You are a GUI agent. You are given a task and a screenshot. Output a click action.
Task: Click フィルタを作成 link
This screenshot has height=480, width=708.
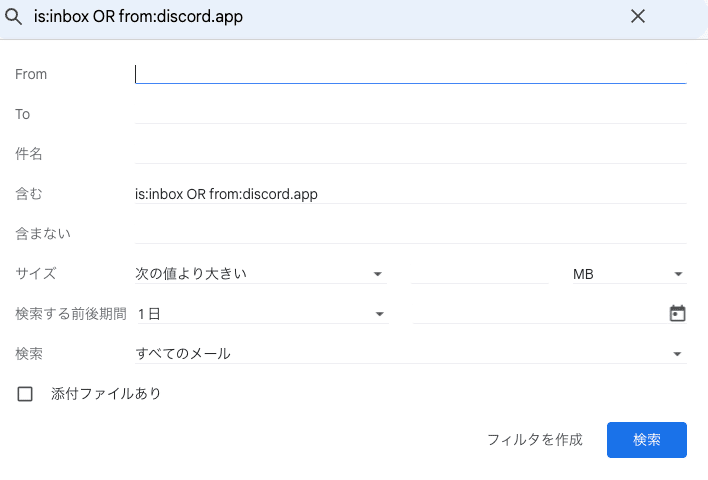pyautogui.click(x=535, y=440)
